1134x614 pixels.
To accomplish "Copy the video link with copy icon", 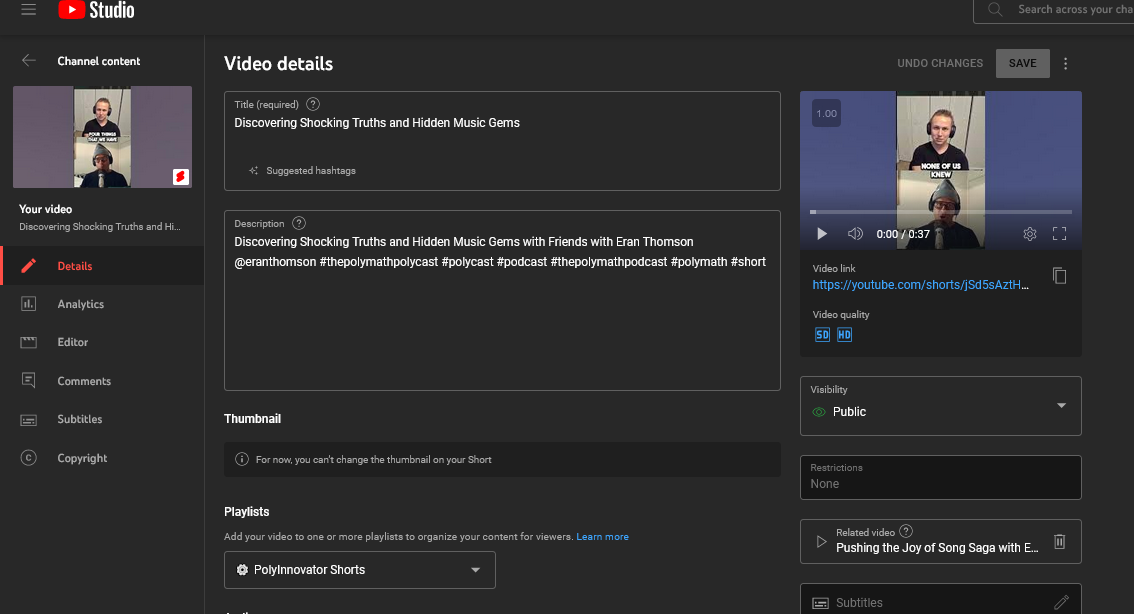I will point(1060,276).
